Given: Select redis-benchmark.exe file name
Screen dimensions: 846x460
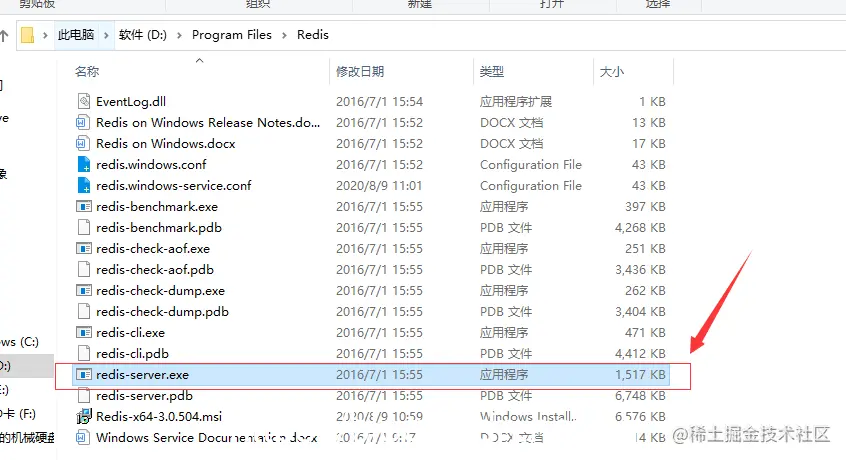Looking at the screenshot, I should coord(157,207).
